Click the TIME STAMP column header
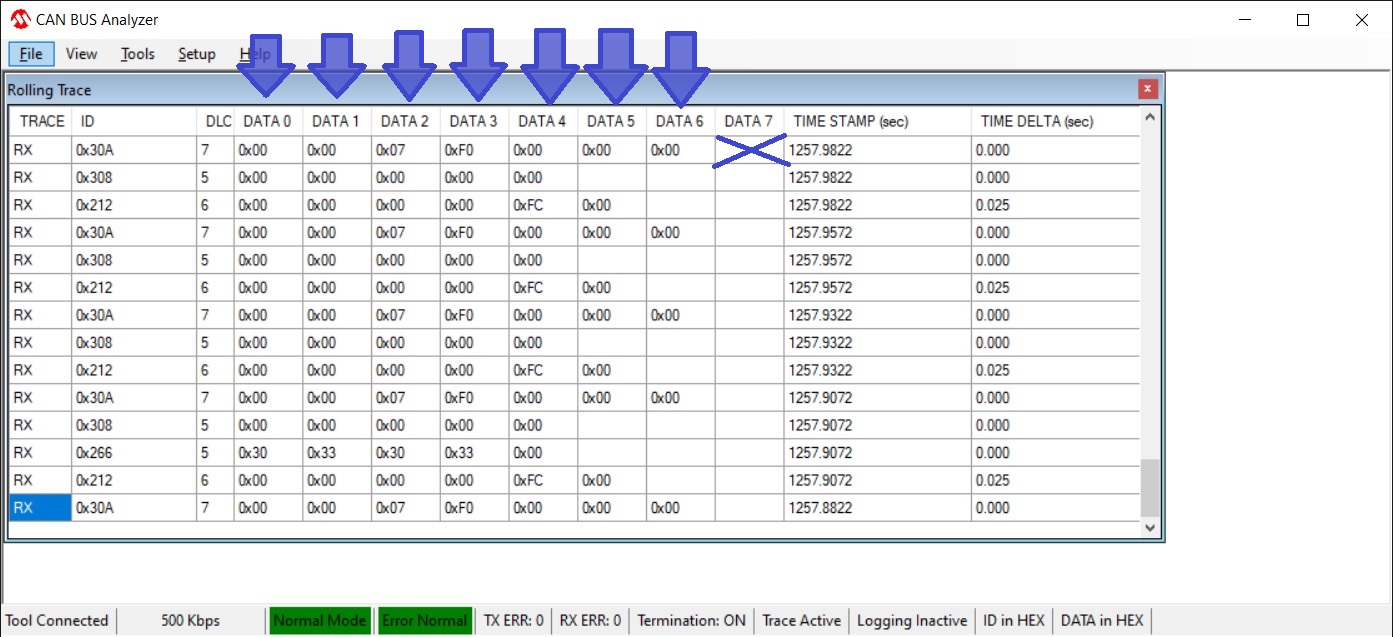Viewport: 1393px width, 637px height. point(850,122)
